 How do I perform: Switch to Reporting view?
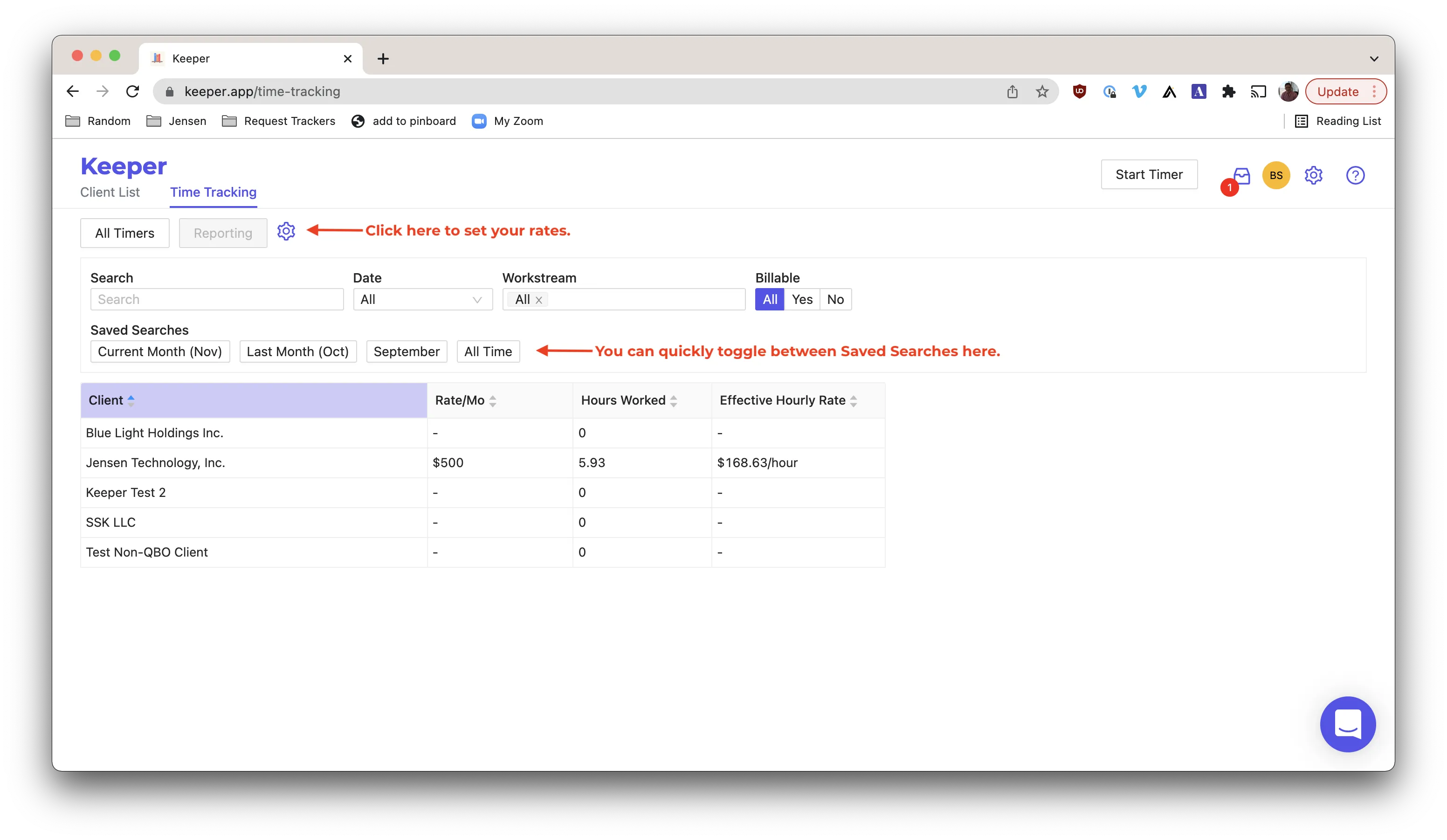[223, 233]
